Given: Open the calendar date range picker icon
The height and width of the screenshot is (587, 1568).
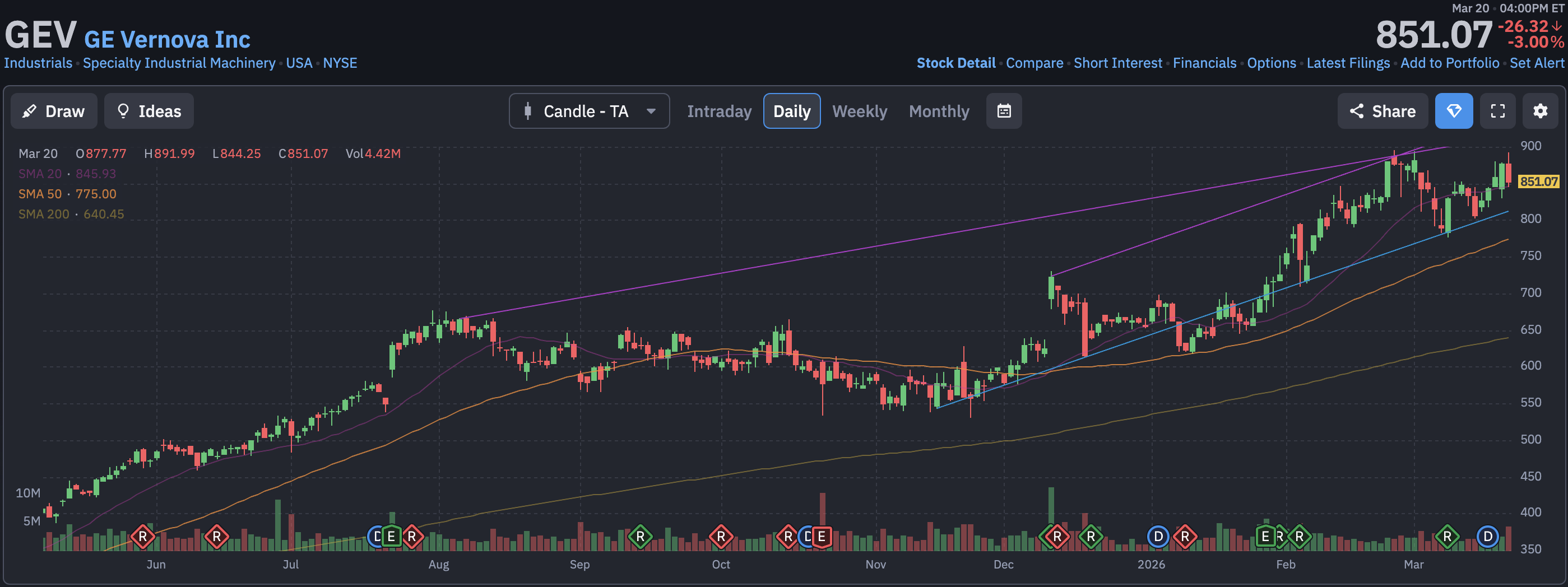Looking at the screenshot, I should click(x=1004, y=111).
